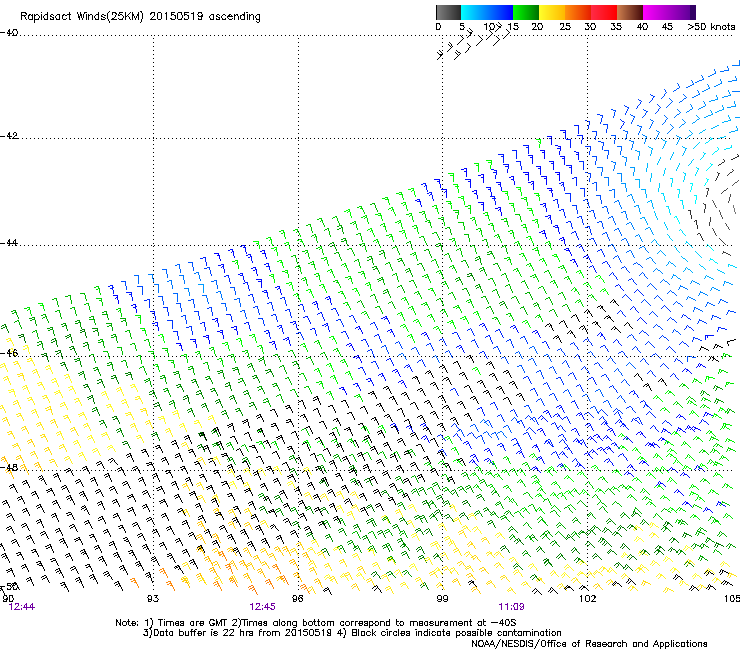Click the '25' legend tick label

(x=565, y=27)
